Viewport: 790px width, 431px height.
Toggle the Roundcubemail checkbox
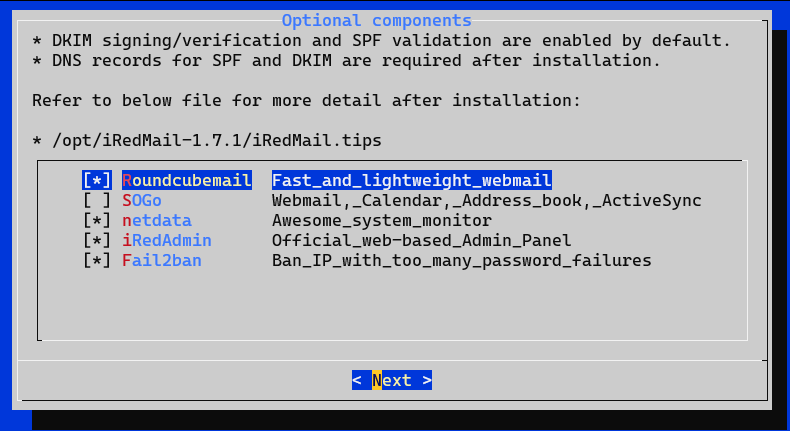[96, 180]
